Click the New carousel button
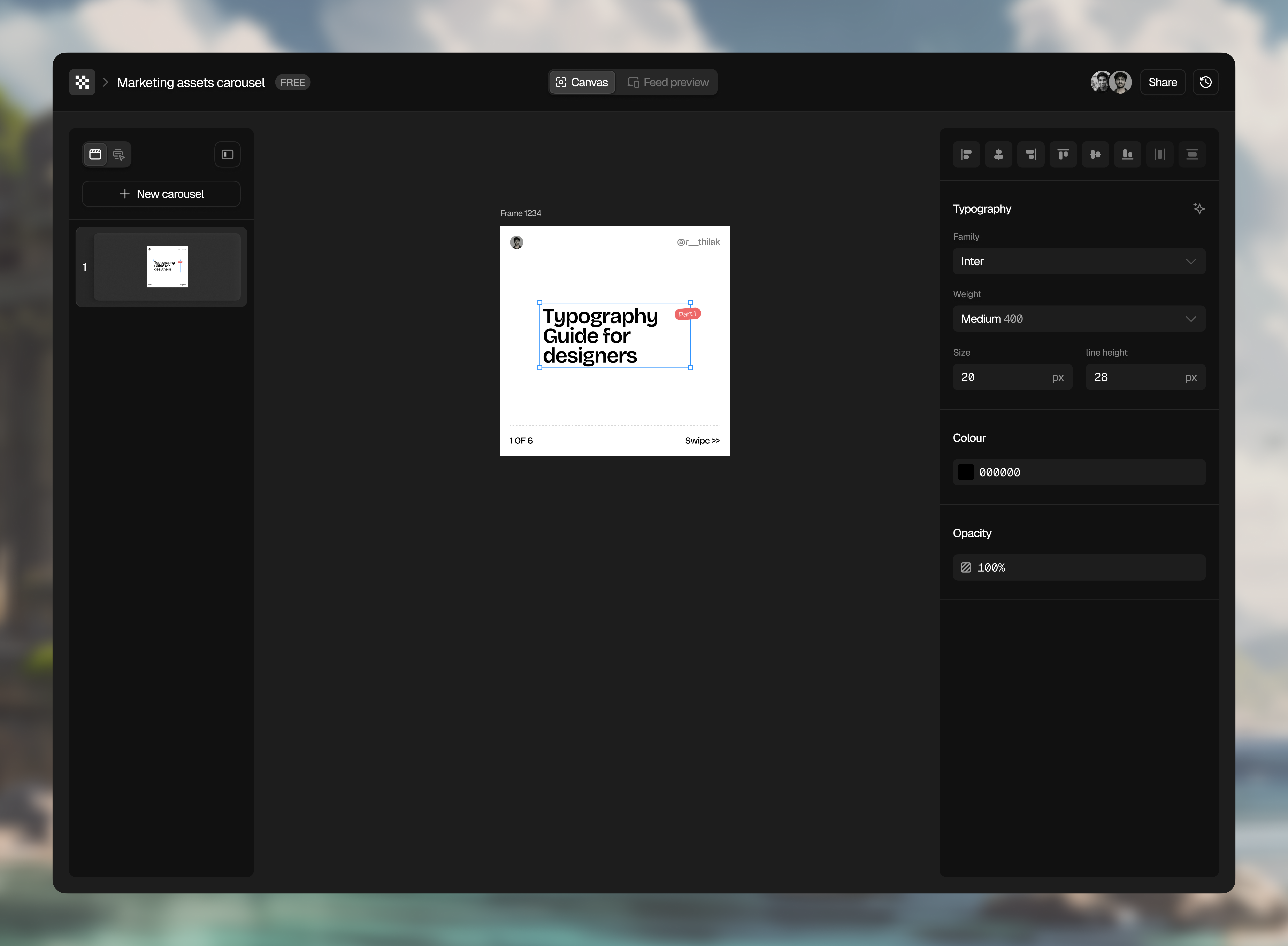 tap(161, 194)
